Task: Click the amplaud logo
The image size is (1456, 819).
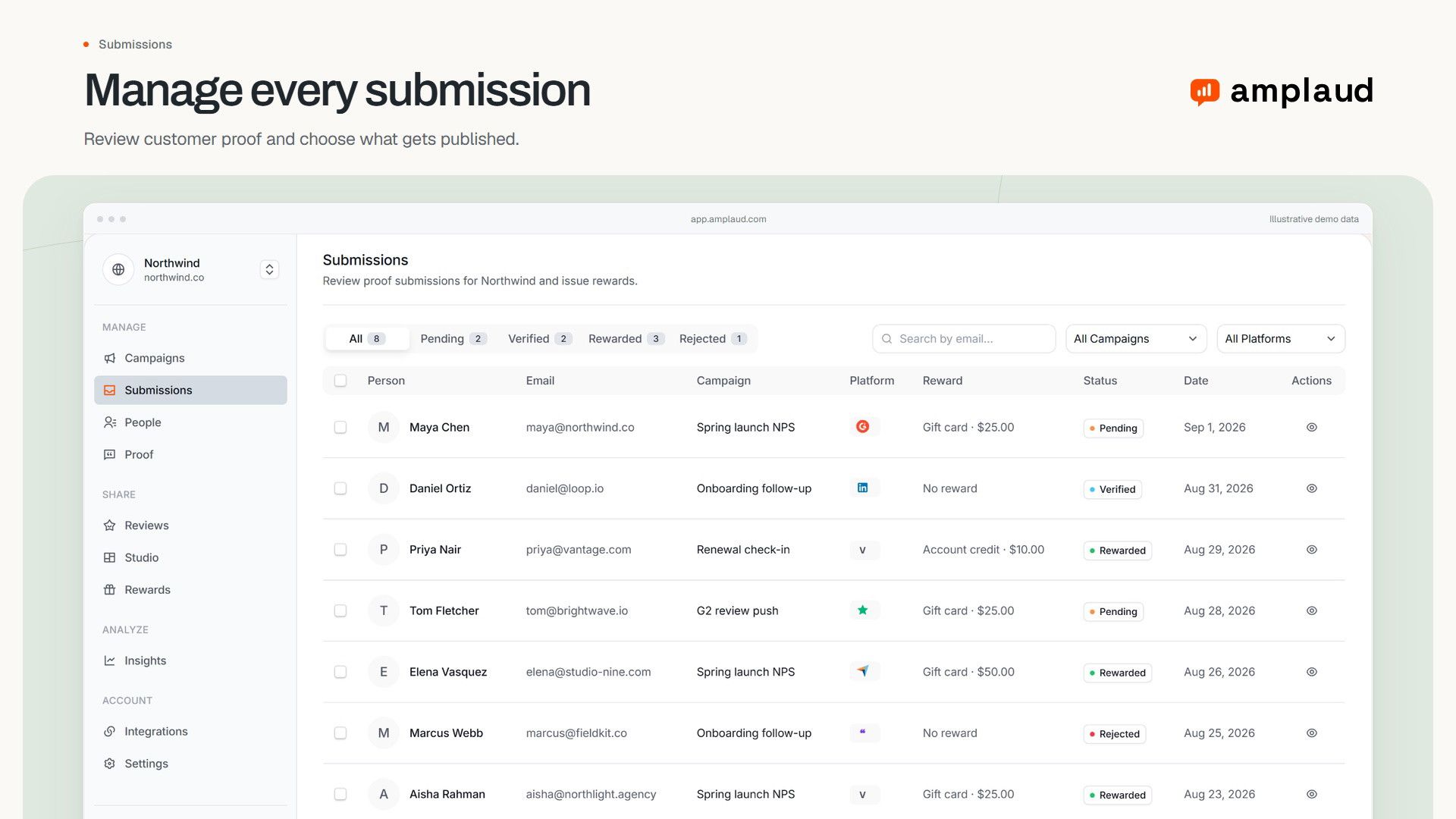Action: pos(1282,91)
